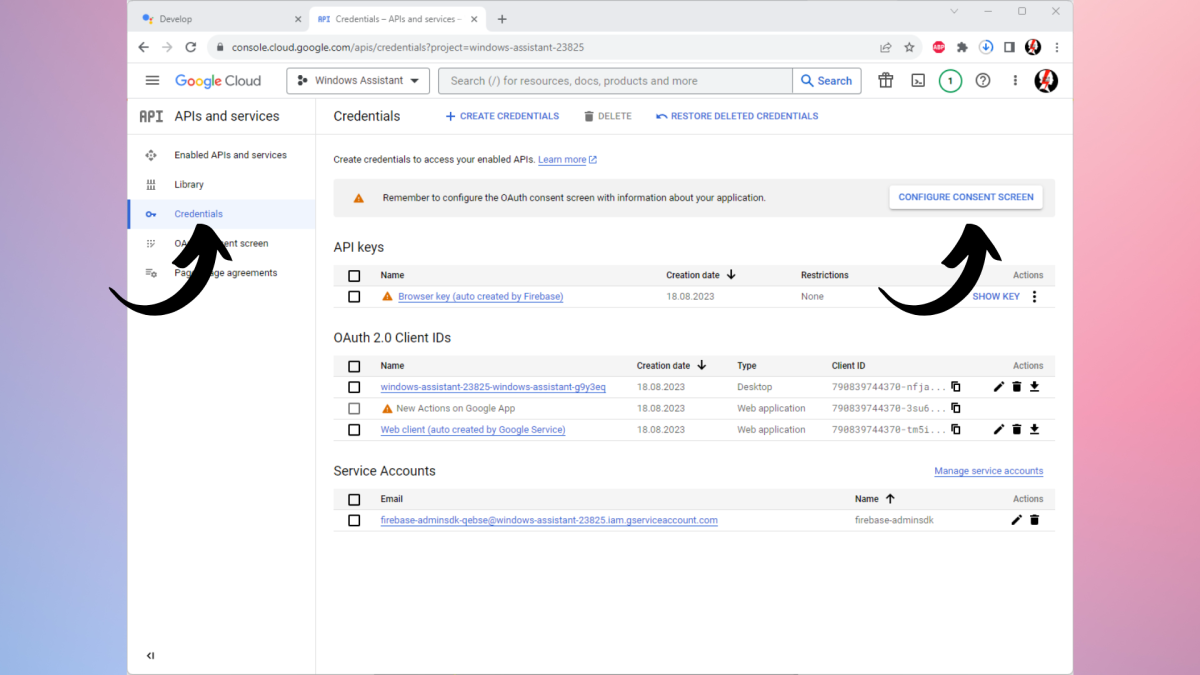Click CREATE CREDENTIALS button
This screenshot has height=675, width=1200.
click(502, 116)
